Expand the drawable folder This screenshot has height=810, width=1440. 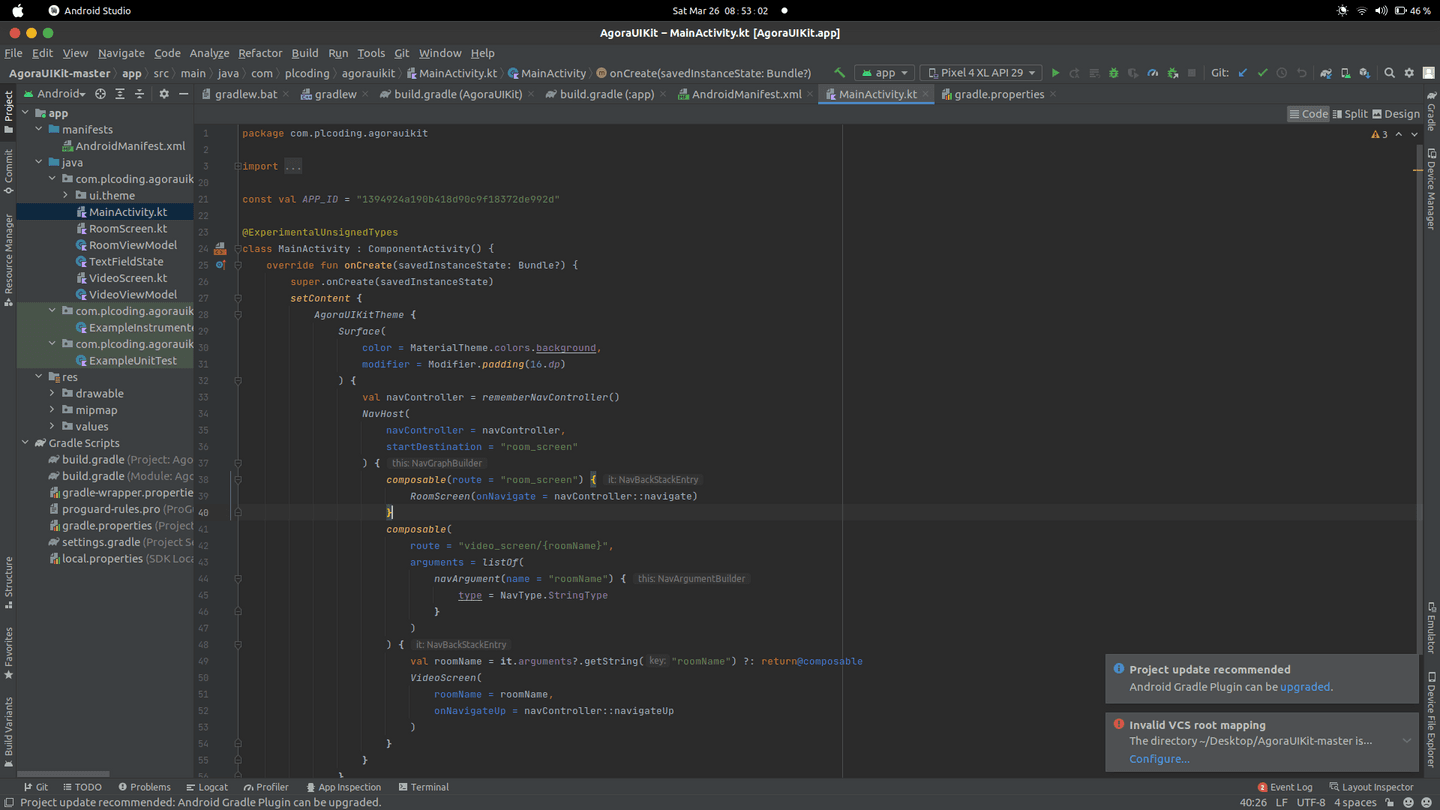tap(52, 393)
